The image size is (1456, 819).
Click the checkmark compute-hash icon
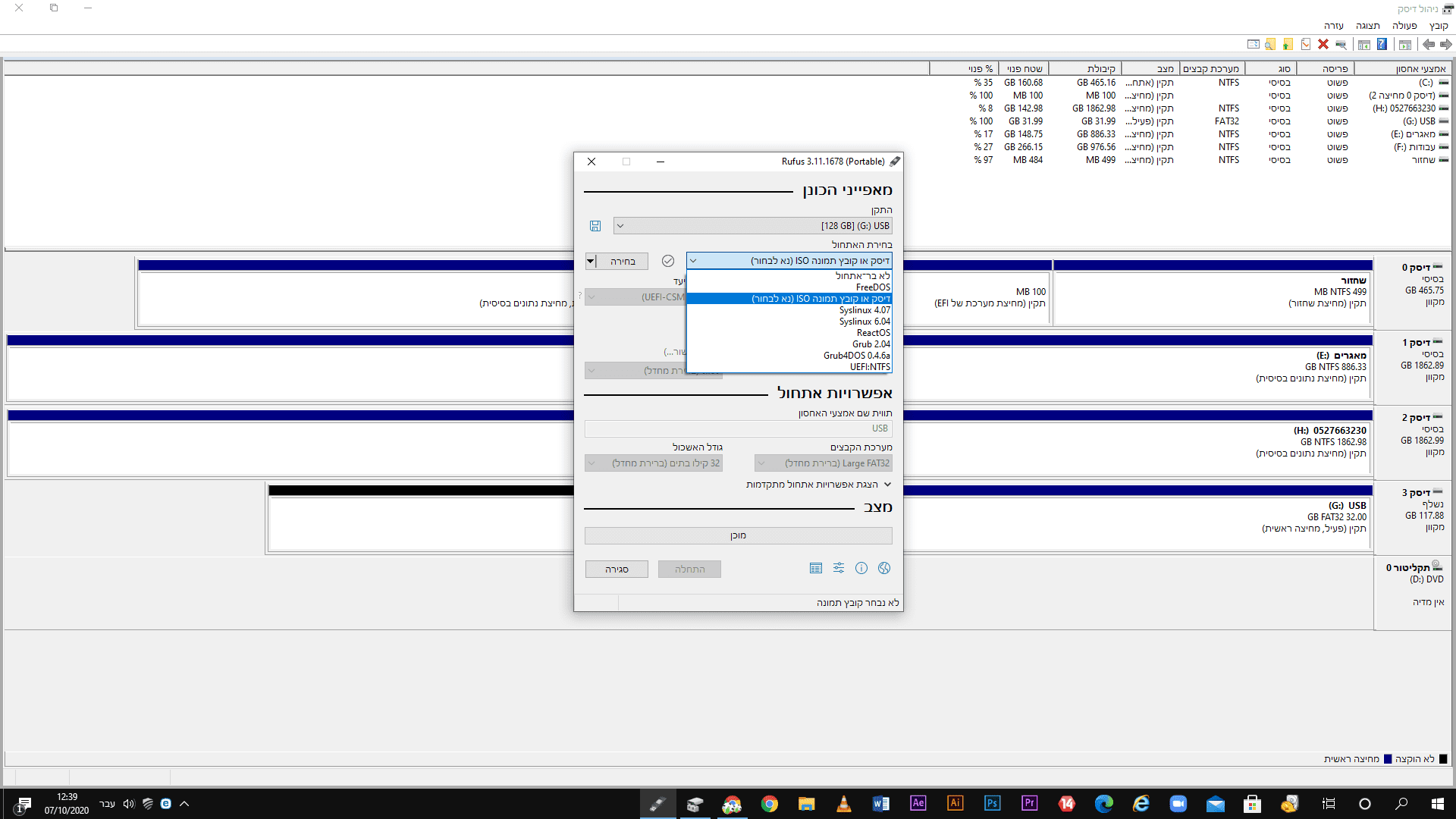(668, 261)
